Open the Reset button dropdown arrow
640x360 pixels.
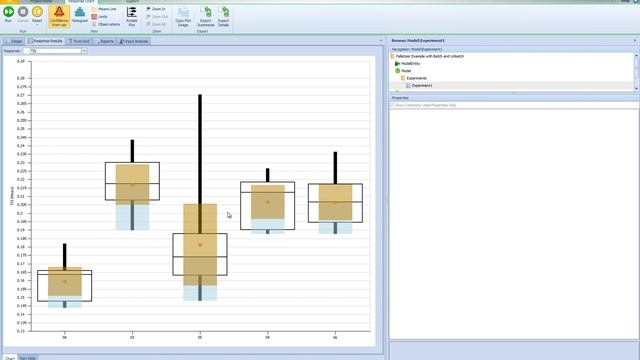[x=37, y=25]
